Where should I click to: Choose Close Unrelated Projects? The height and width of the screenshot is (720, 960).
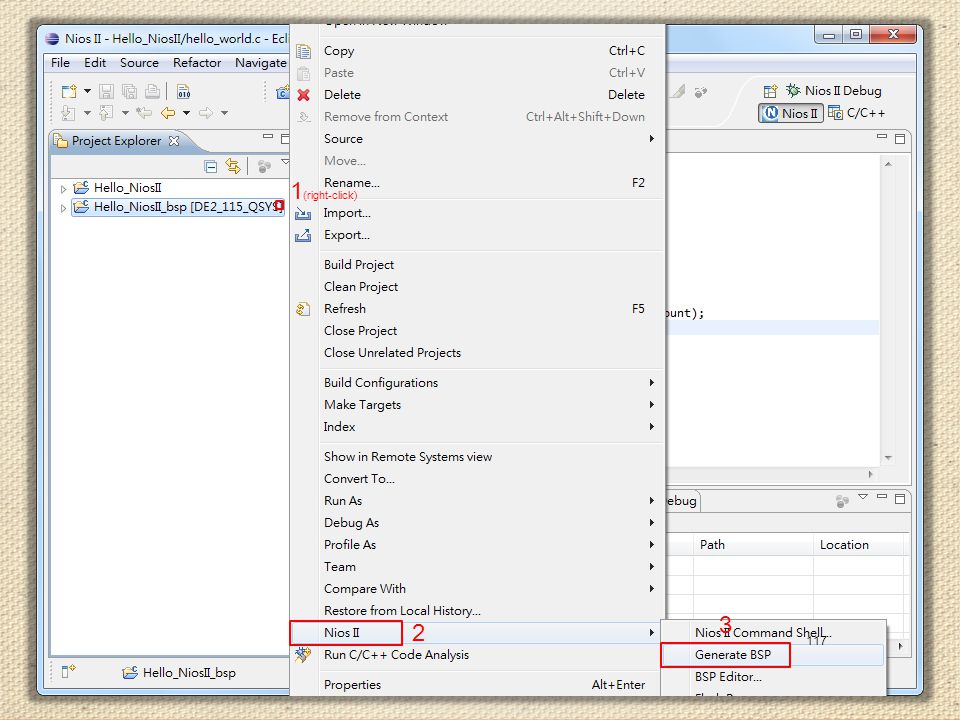click(478, 353)
